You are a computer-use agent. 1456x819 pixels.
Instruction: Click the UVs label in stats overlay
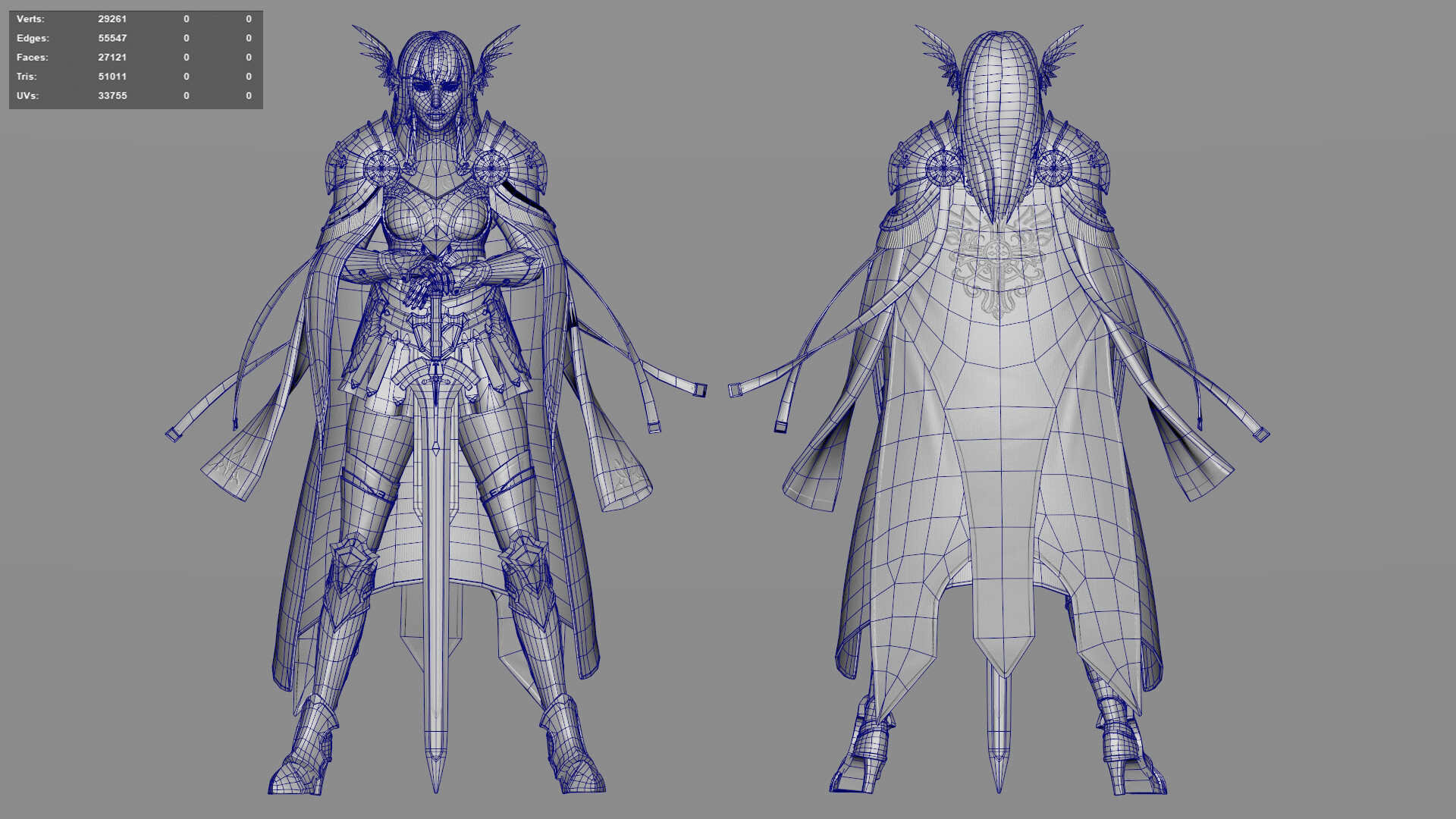[27, 96]
